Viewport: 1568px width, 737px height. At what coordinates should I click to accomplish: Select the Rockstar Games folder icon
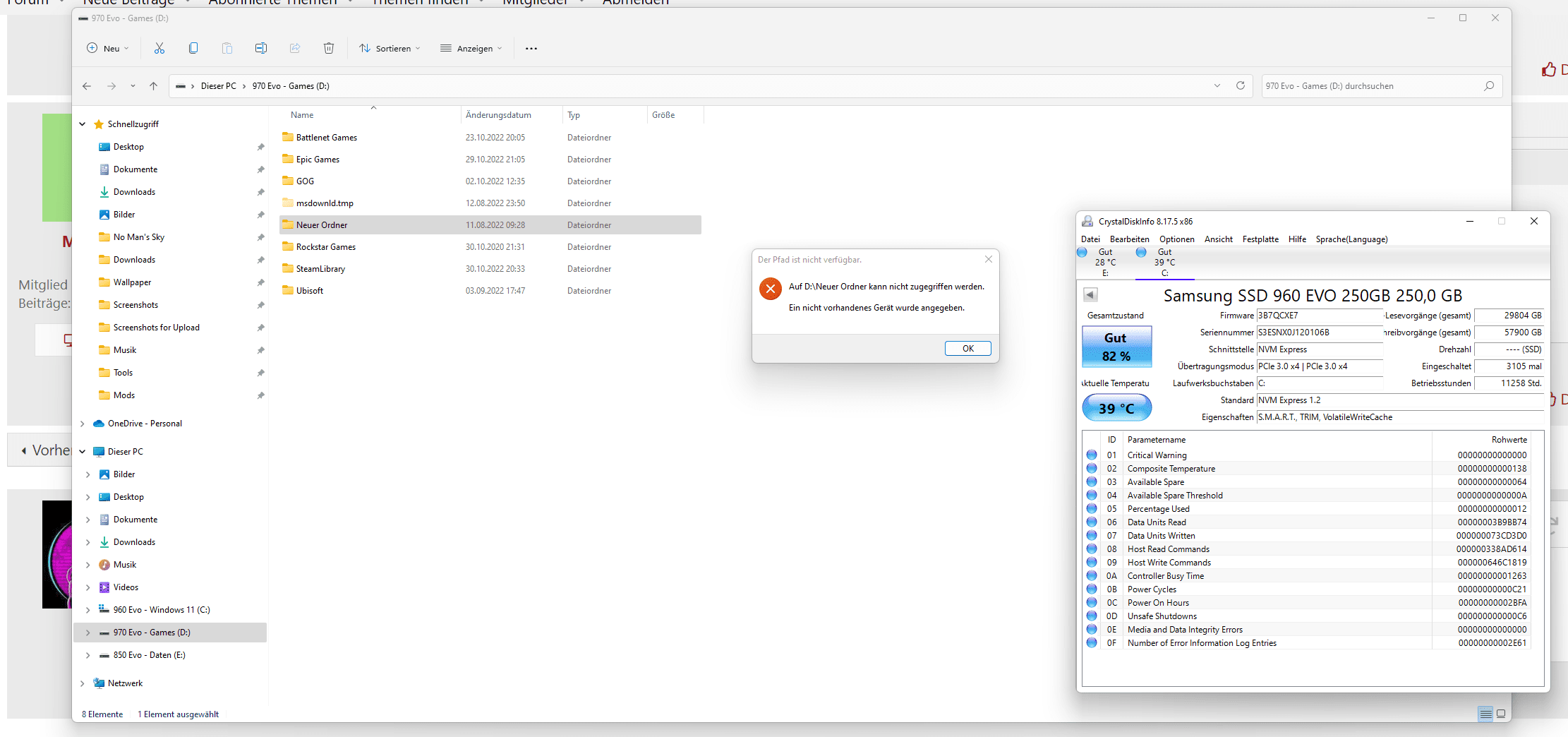tap(288, 246)
